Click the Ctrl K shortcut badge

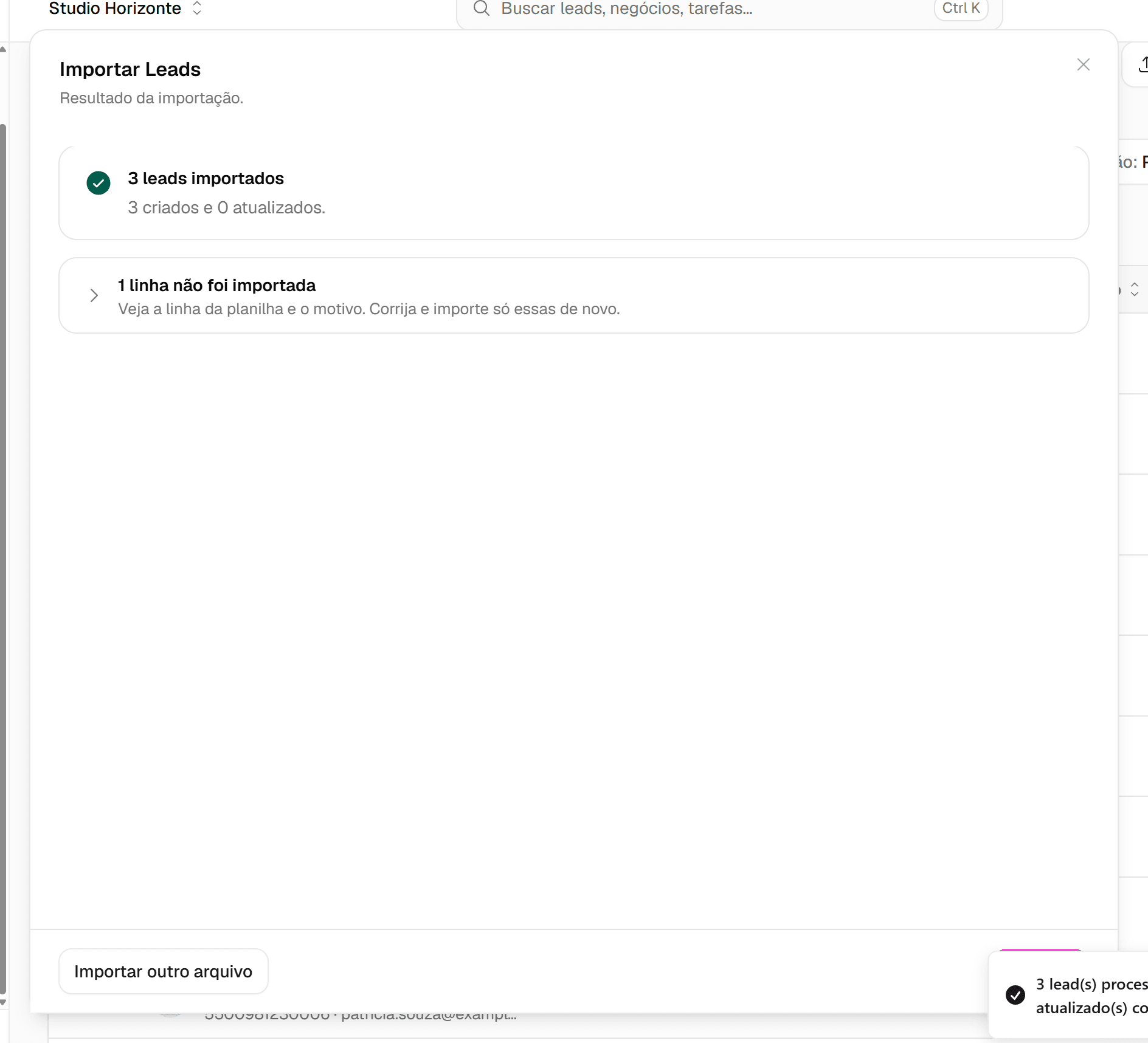click(961, 9)
